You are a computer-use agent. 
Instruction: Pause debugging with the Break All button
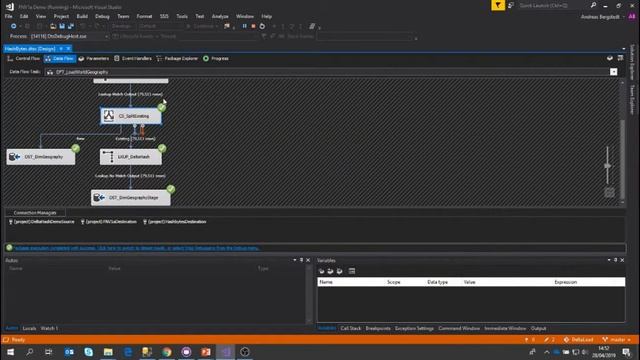click(x=244, y=26)
